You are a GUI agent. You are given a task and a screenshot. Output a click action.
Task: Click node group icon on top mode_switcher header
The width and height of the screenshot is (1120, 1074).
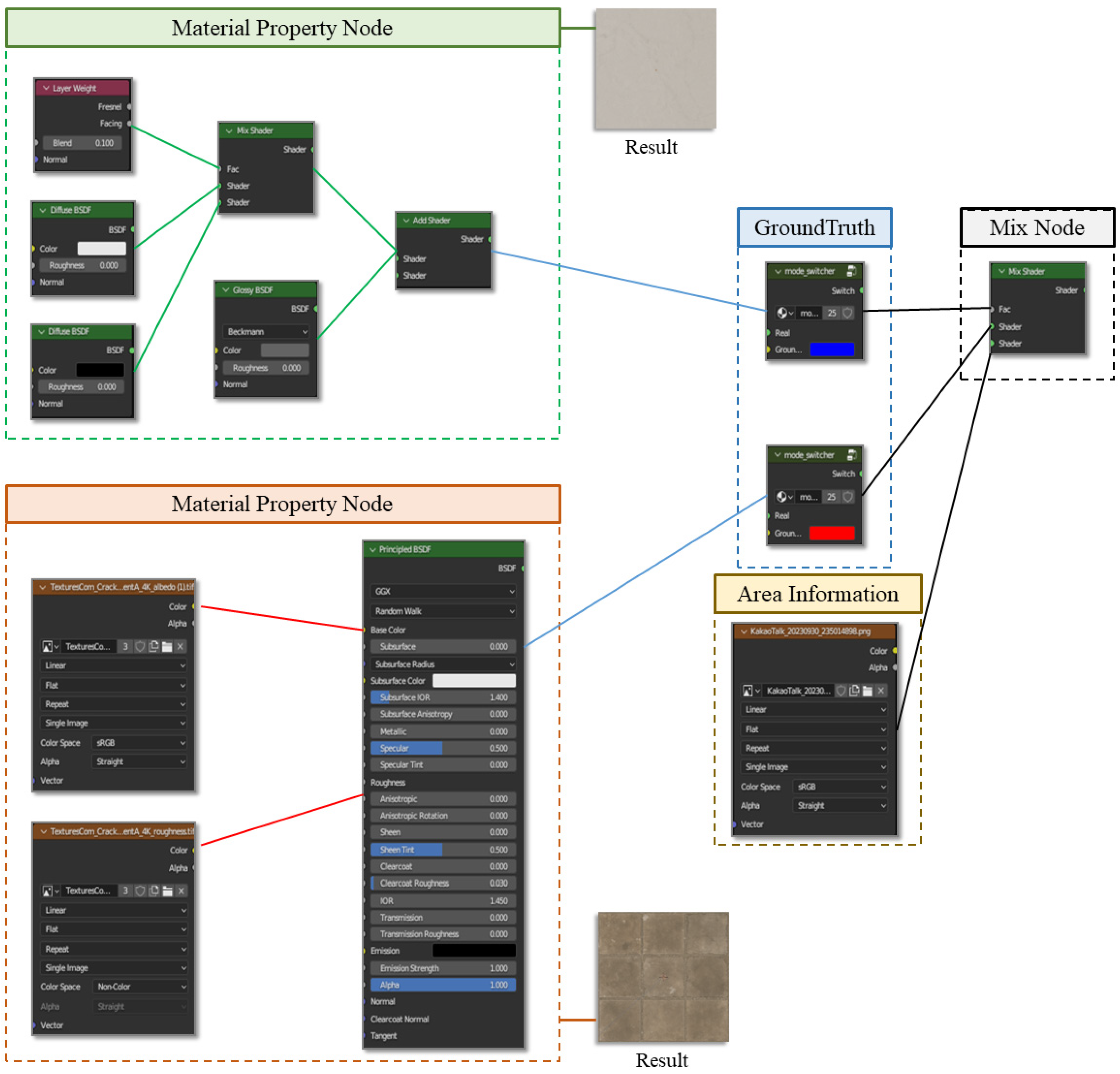(x=851, y=271)
